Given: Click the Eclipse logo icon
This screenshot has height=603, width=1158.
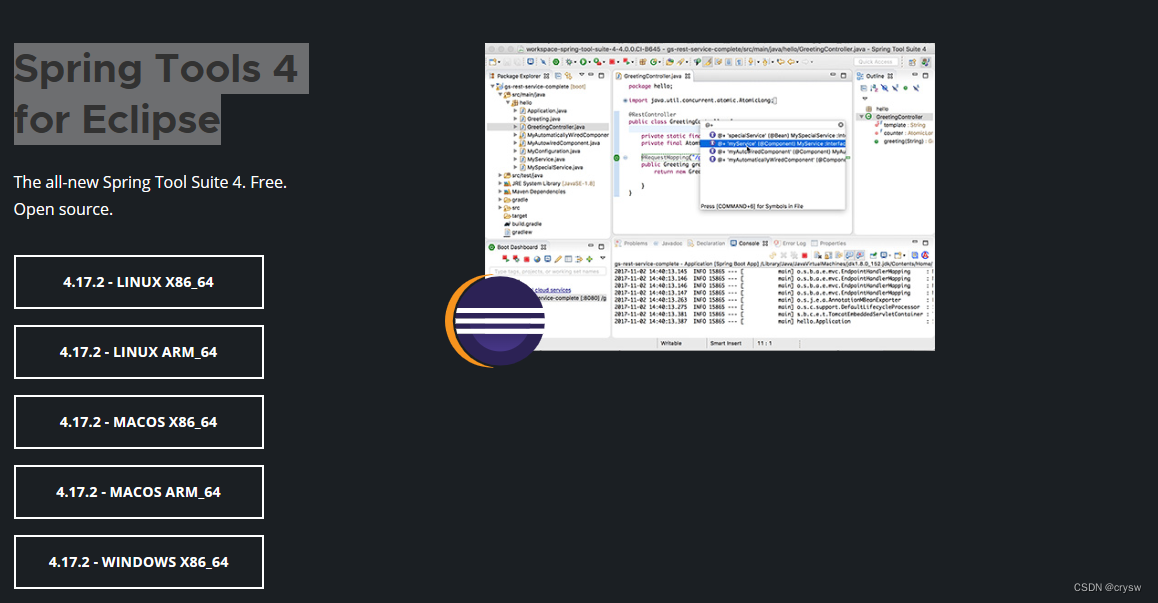Looking at the screenshot, I should pos(495,321).
